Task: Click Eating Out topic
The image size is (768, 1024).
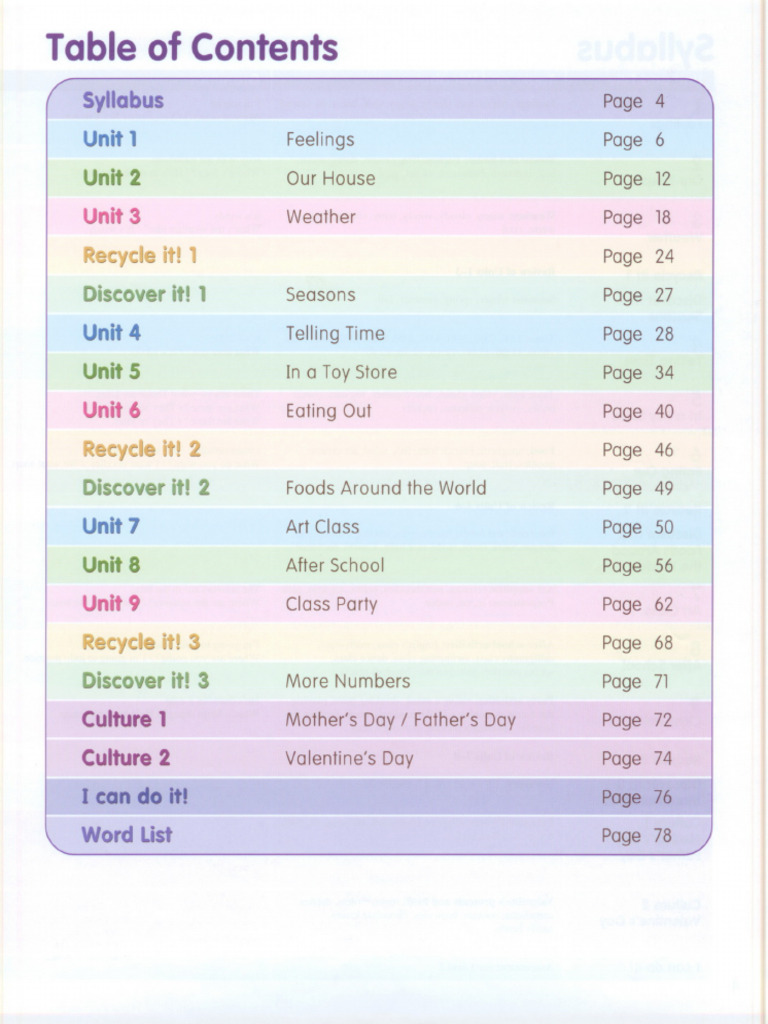Action: [x=328, y=410]
